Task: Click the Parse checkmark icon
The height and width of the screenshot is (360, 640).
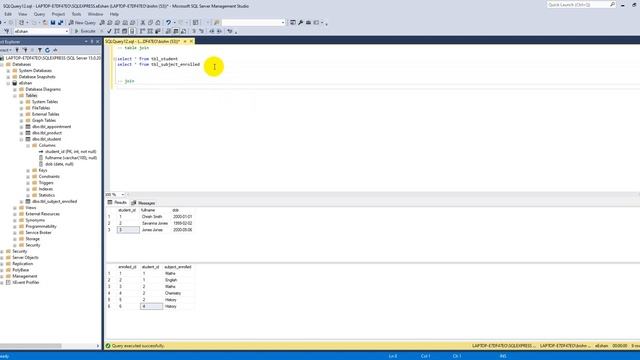Action: coord(109,31)
